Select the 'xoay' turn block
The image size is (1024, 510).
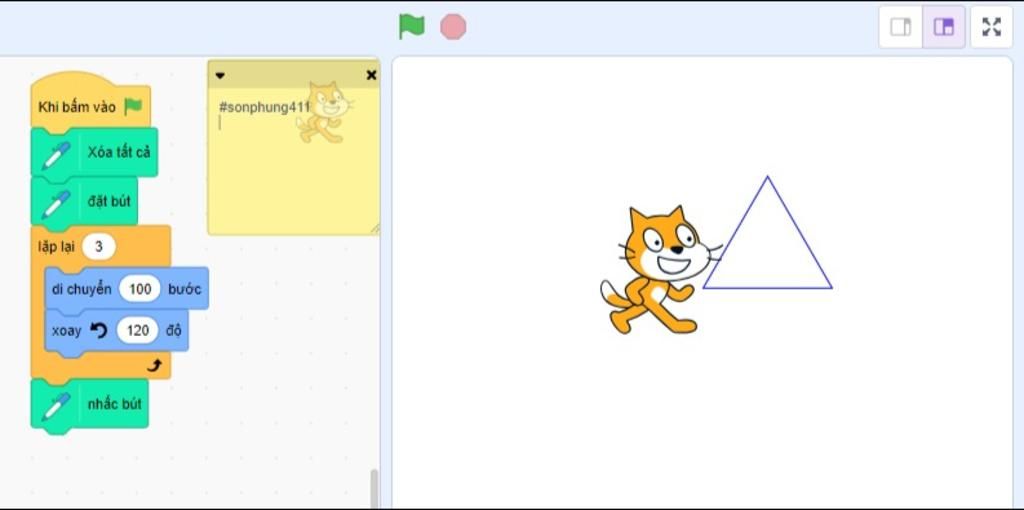[x=116, y=330]
